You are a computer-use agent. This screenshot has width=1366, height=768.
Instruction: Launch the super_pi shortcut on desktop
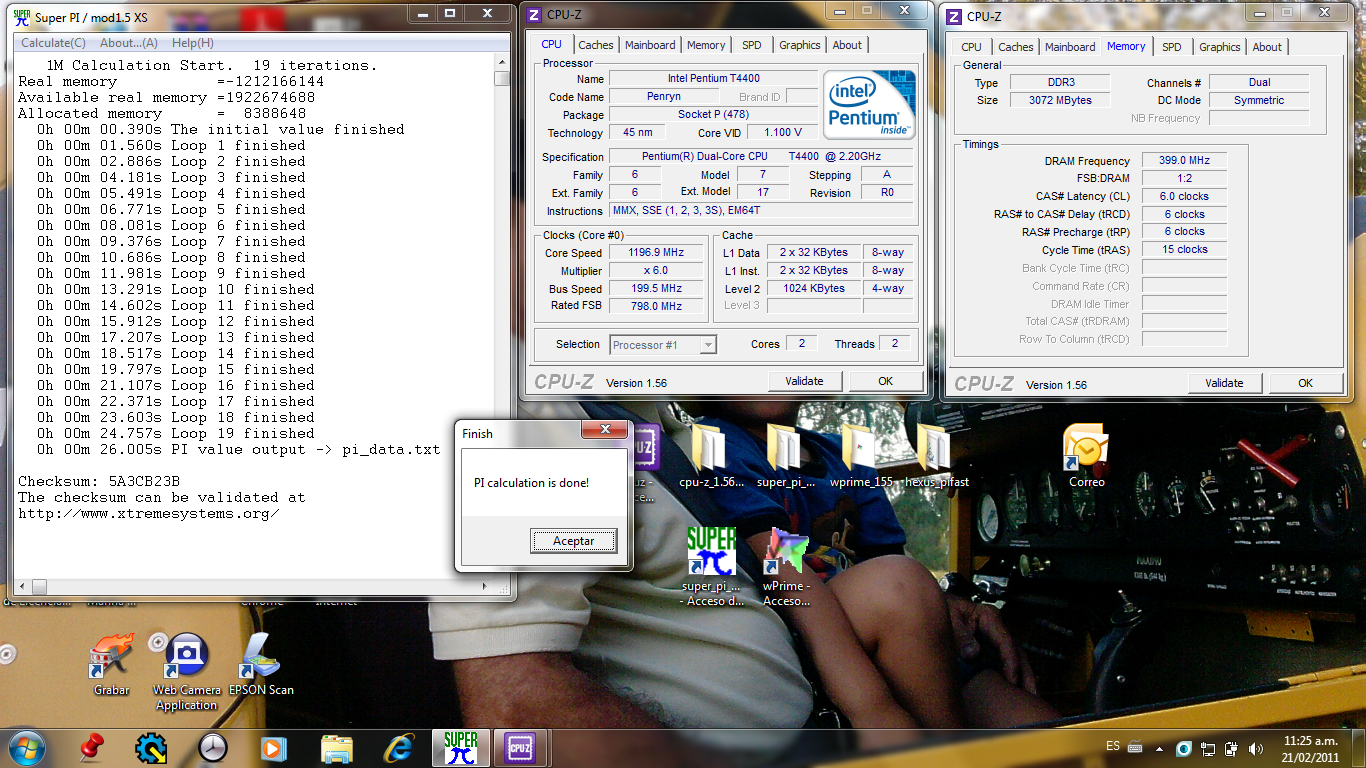tap(711, 566)
